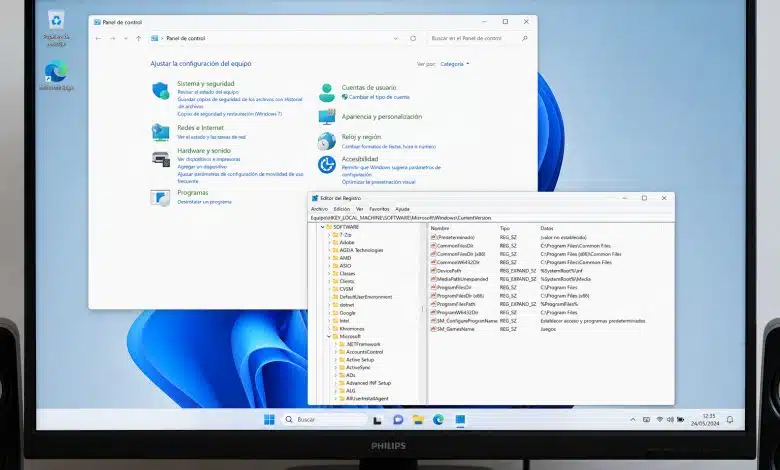Image resolution: width=780 pixels, height=470 pixels.
Task: Select the AGDA Technologies registry key
Action: point(361,250)
